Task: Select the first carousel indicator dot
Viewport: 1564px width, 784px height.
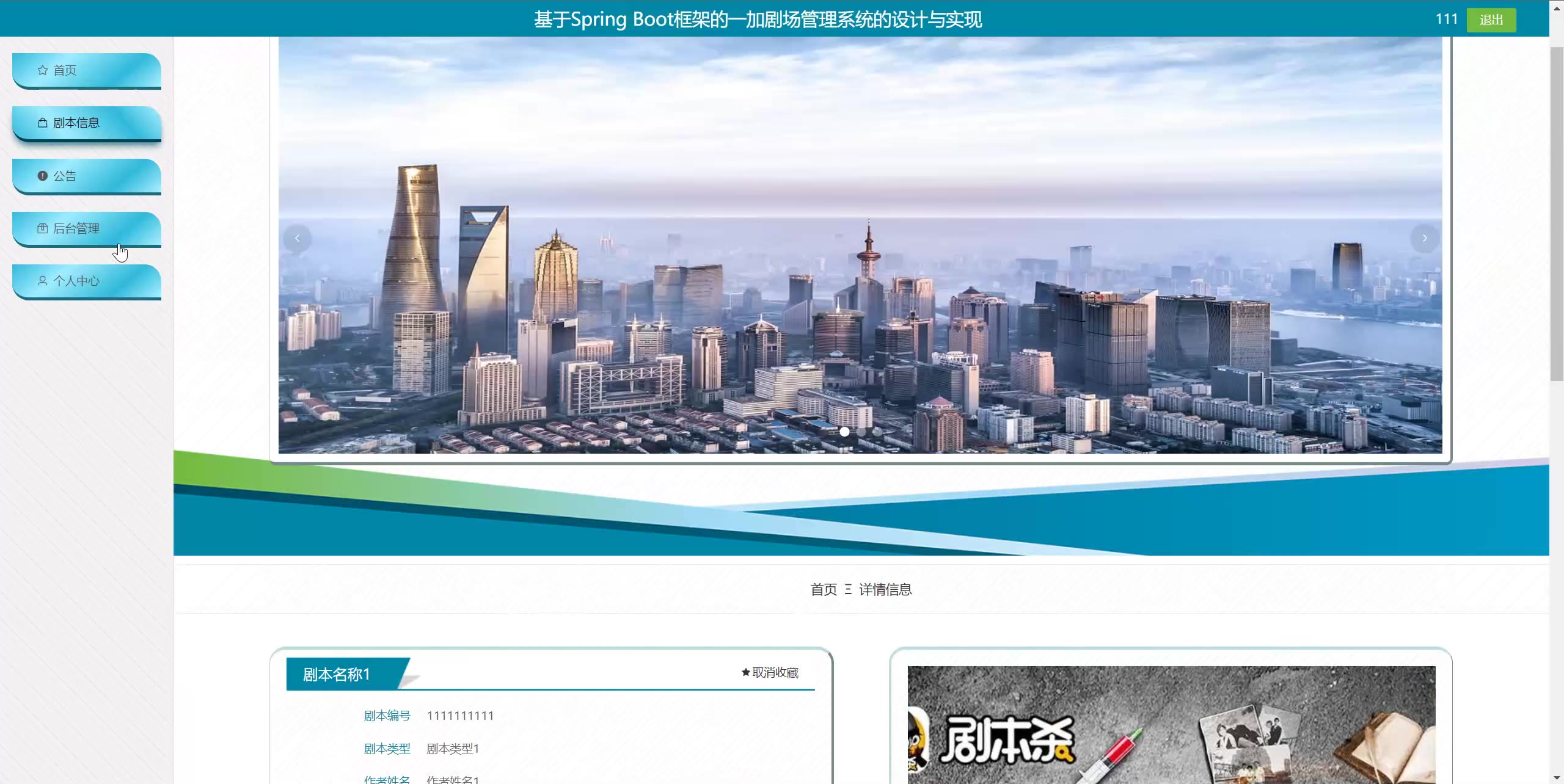Action: point(844,432)
